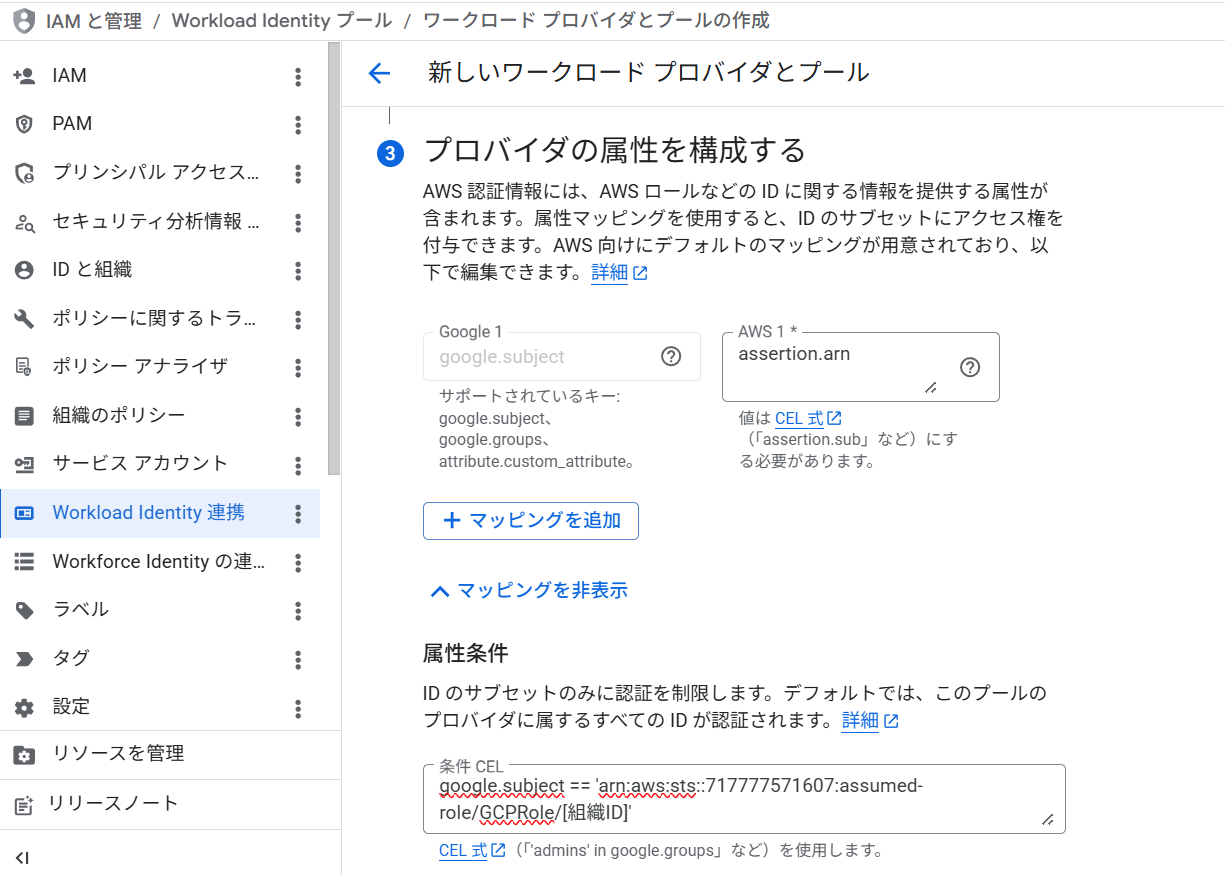Click the wrench icon for ポリシーに関するトラ…
1225x875 pixels.
click(x=24, y=319)
